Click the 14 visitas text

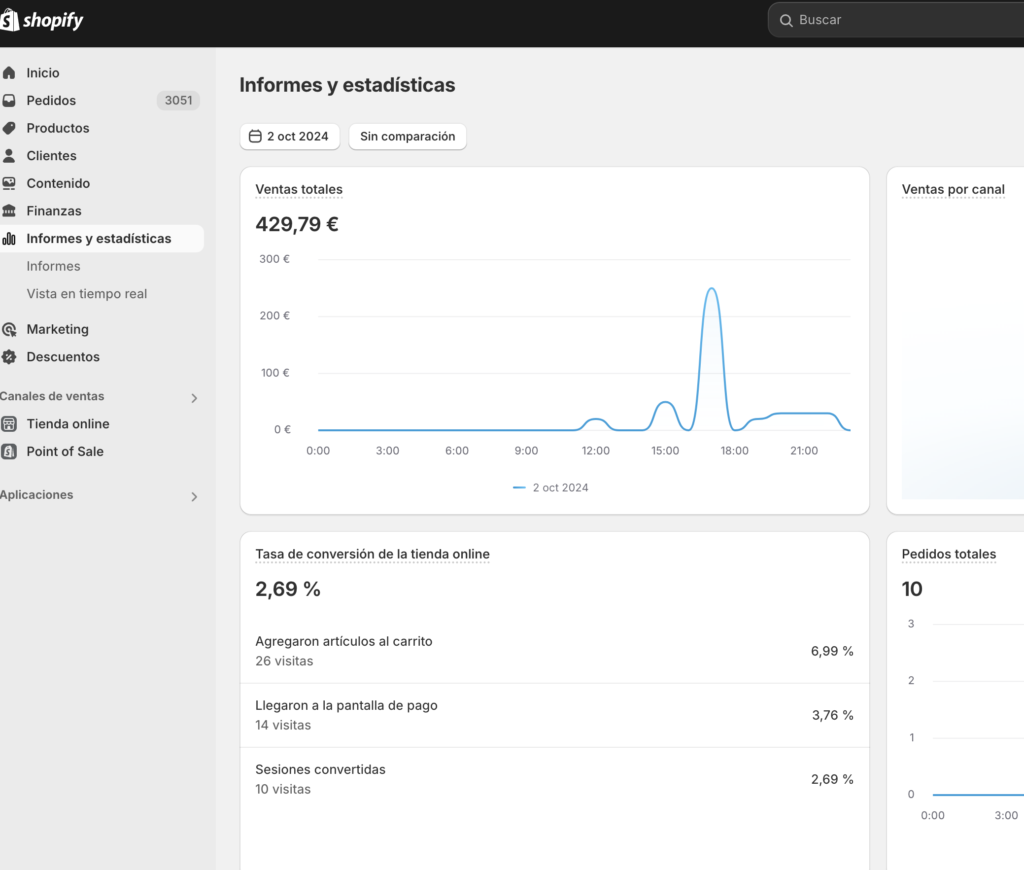283,725
